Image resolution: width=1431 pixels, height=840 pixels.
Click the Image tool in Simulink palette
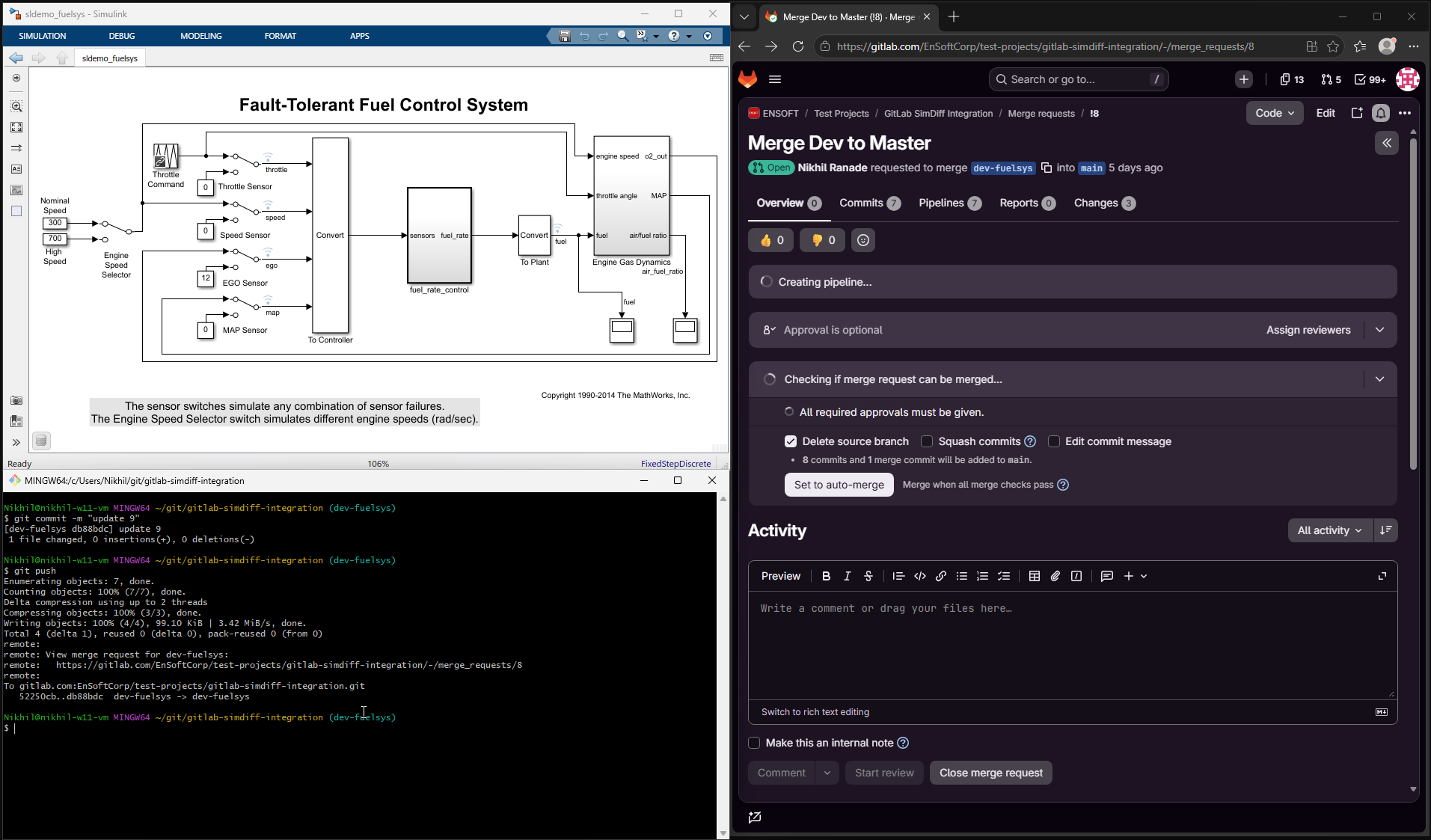pos(16,190)
